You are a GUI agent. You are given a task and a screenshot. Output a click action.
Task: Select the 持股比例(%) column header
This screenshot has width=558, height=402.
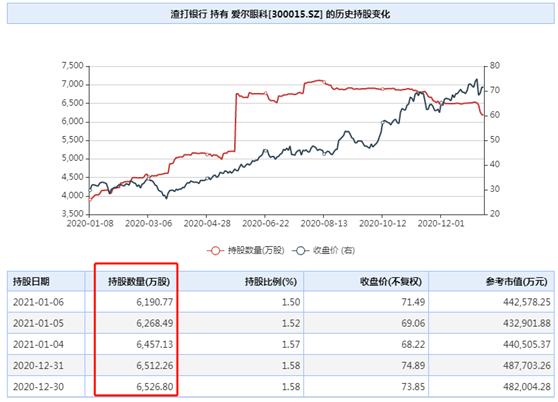(x=271, y=282)
